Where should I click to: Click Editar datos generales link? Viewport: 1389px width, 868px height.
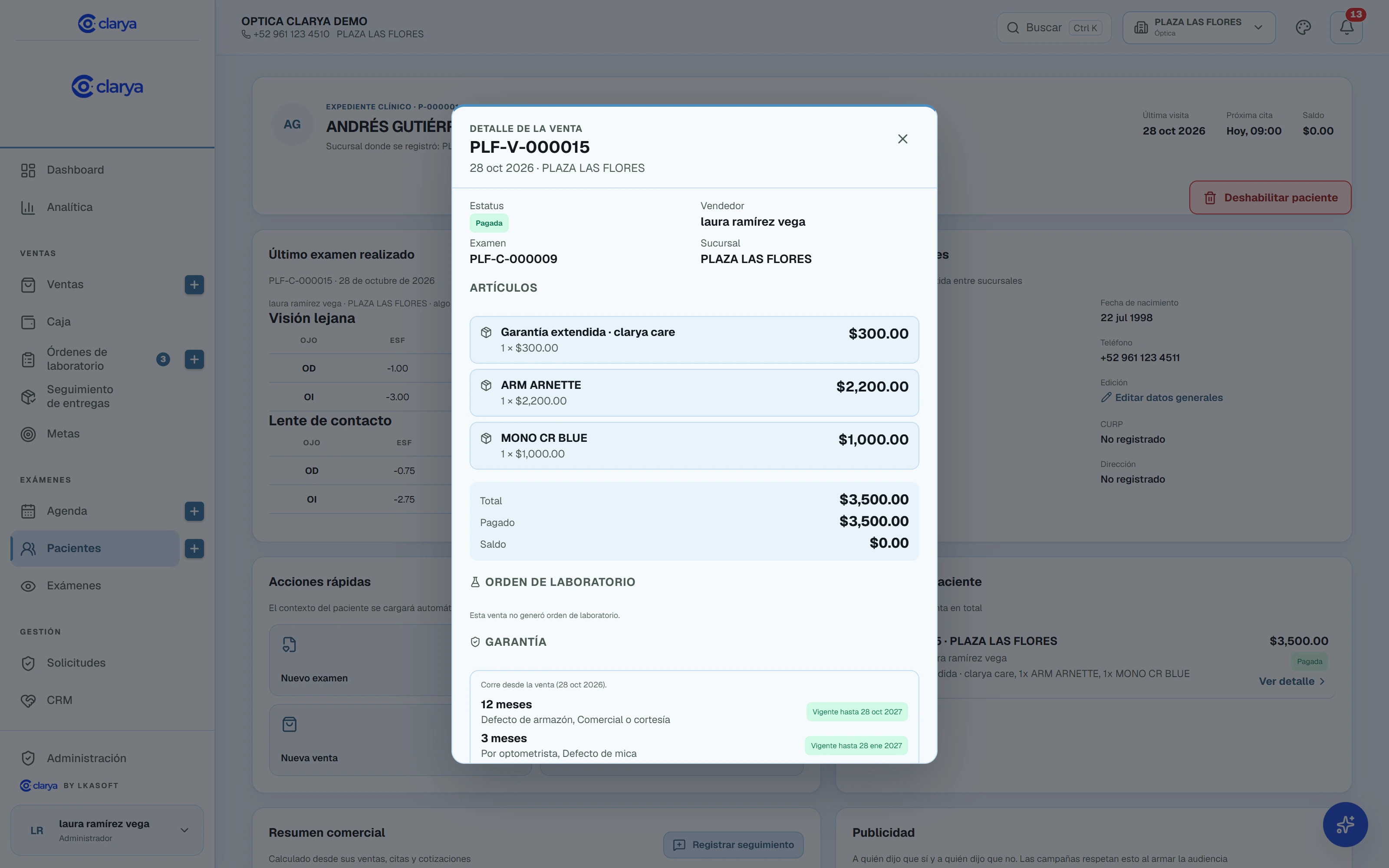(1162, 397)
